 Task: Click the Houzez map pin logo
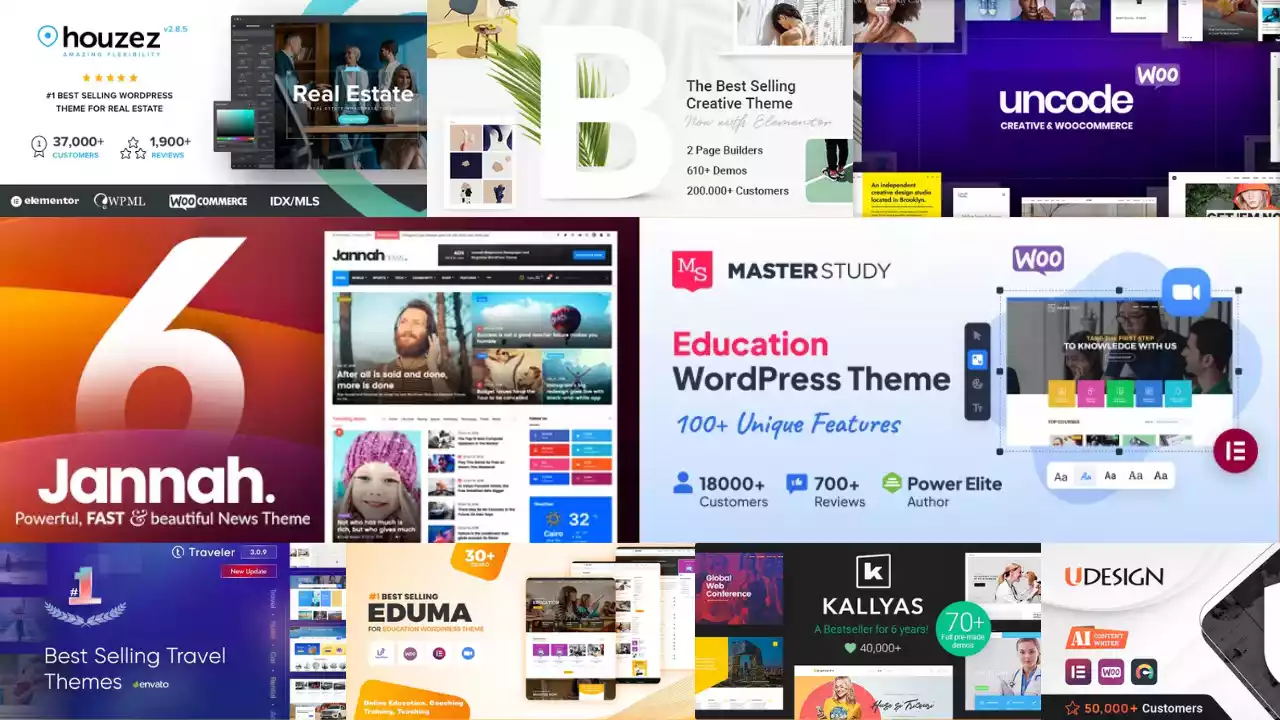coord(48,37)
